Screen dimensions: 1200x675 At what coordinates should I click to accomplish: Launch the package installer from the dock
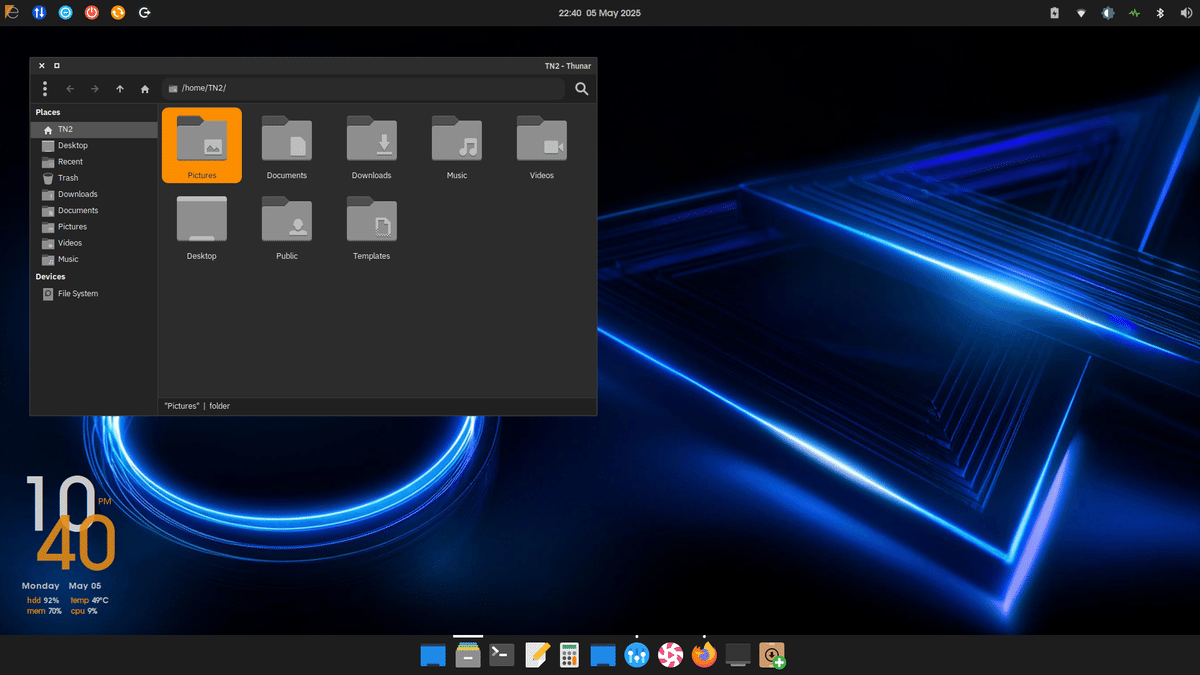coord(772,655)
